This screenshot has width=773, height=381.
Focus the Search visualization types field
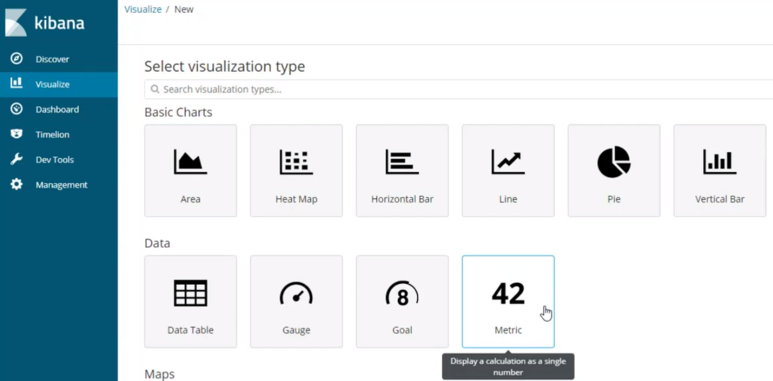click(458, 89)
